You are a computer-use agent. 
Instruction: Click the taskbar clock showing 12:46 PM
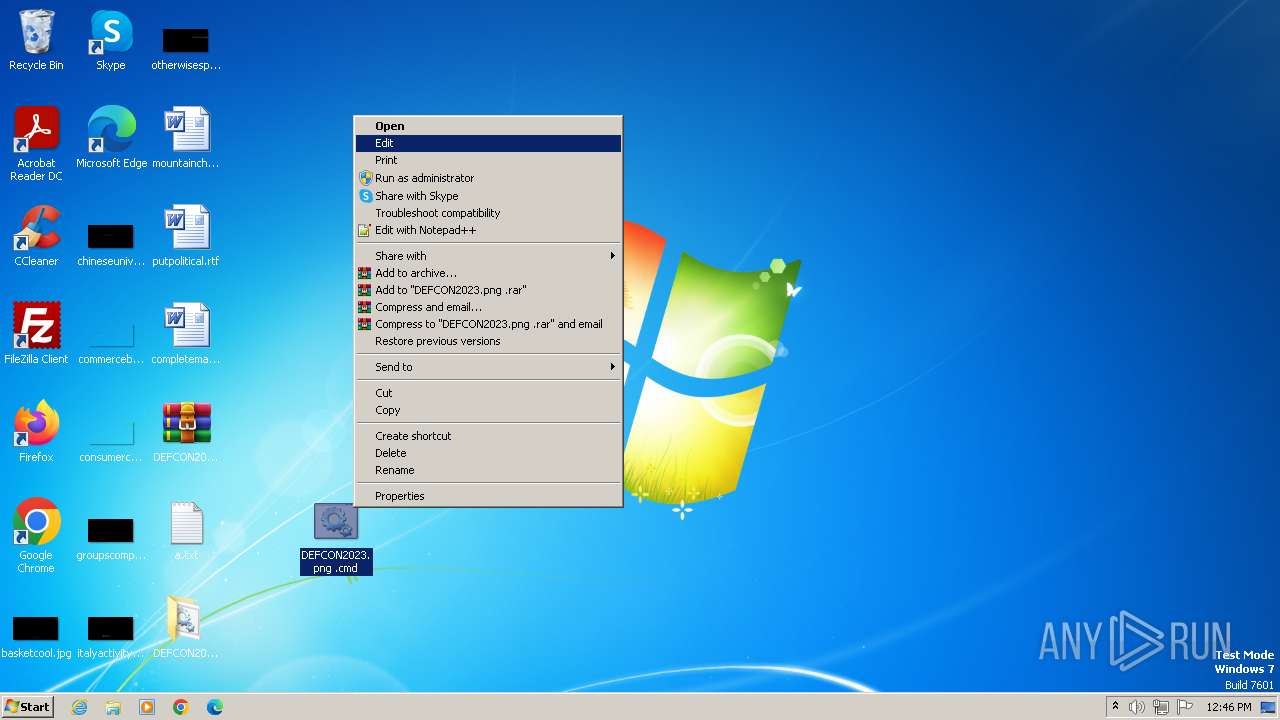(x=1229, y=707)
